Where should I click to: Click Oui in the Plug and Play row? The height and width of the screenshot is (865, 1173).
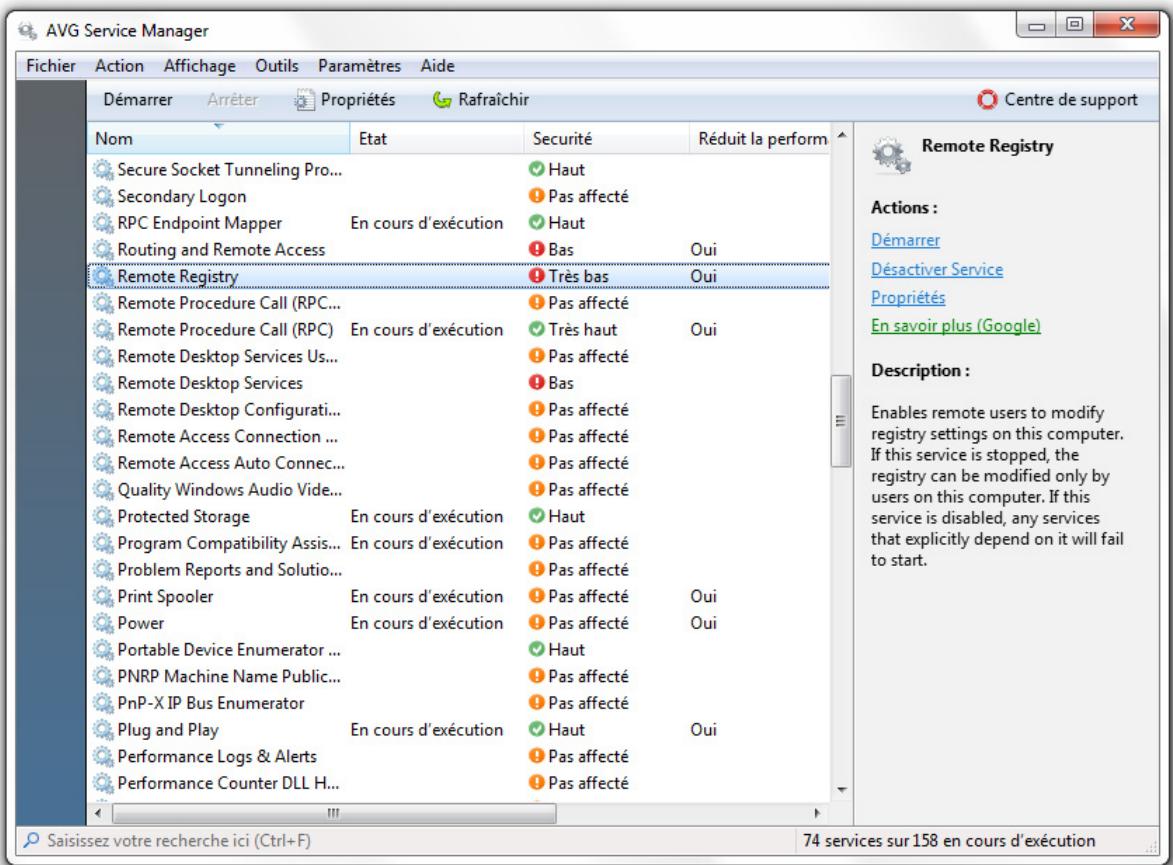[x=703, y=730]
